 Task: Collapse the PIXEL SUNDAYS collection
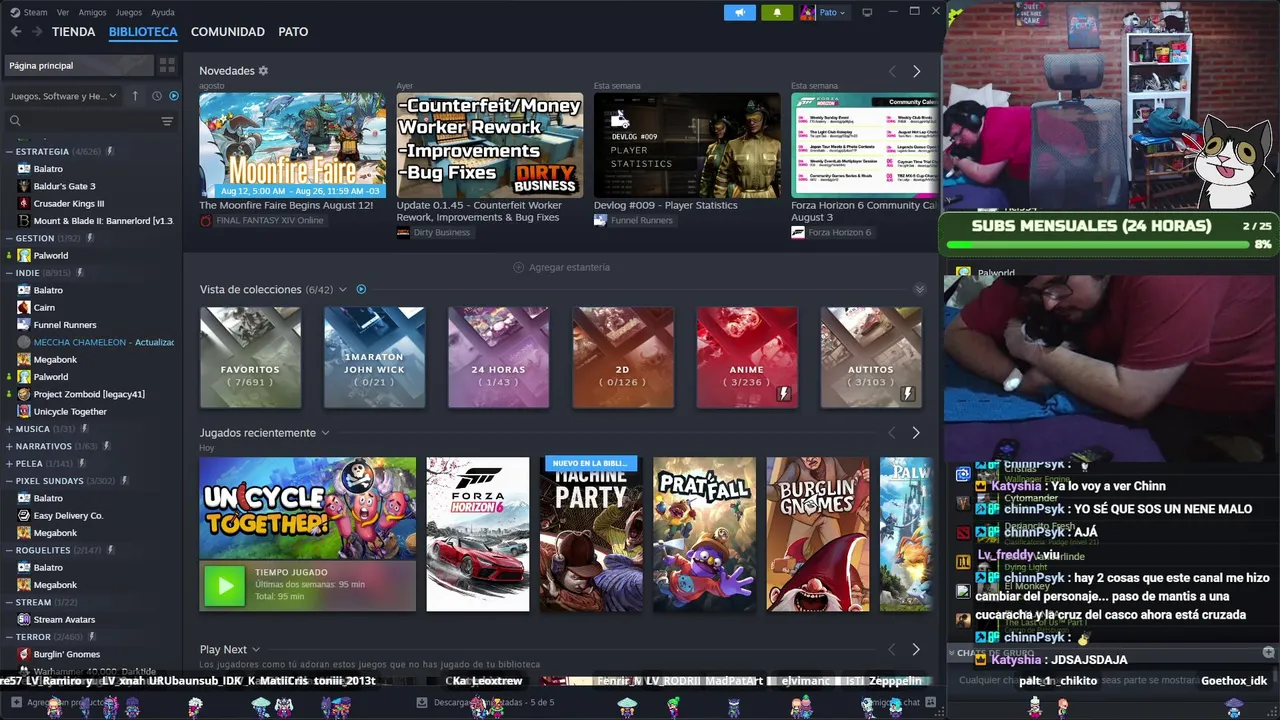coord(9,481)
